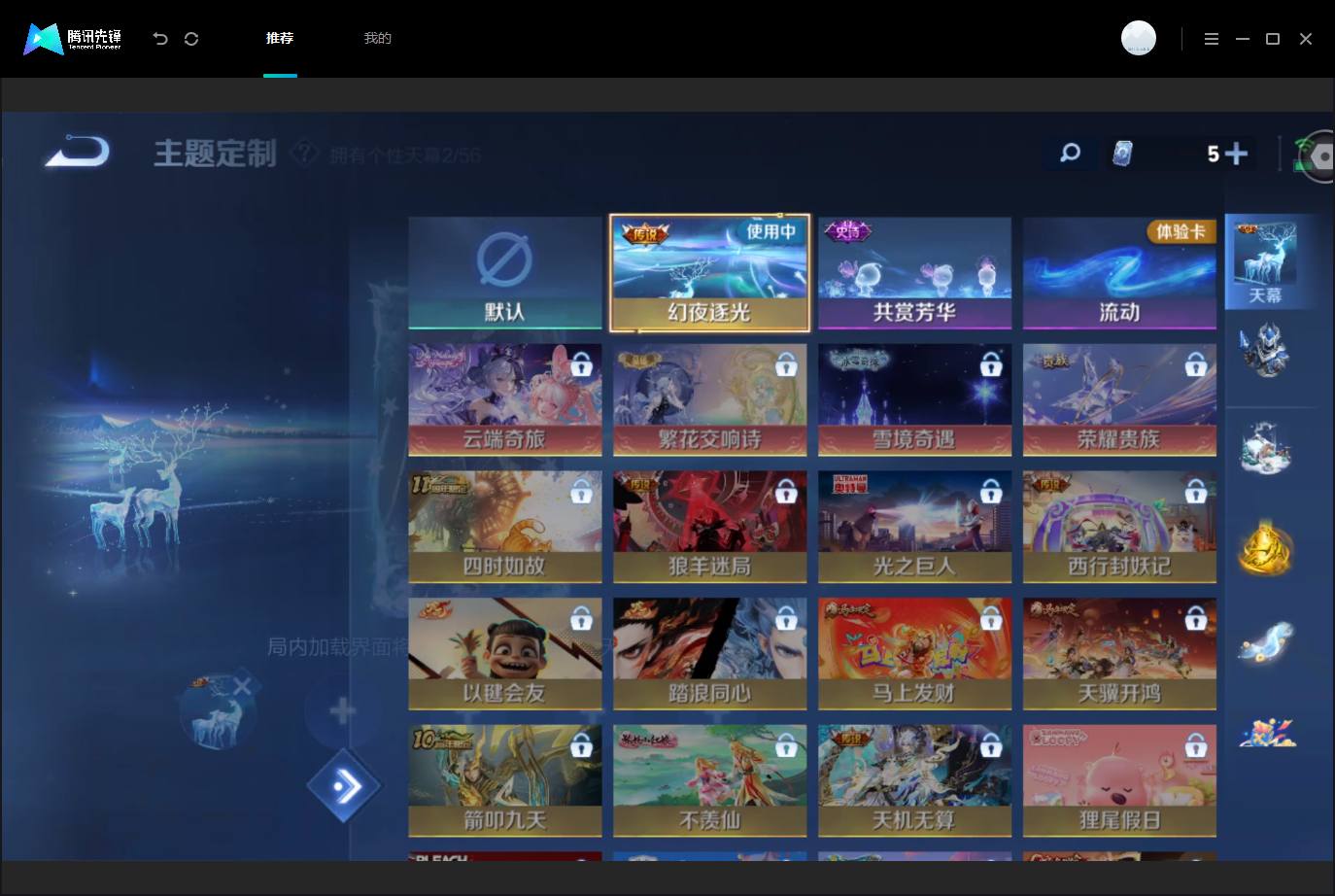Open the locked 踏浪同心 theme
Screen dimensions: 1335x896
point(709,654)
